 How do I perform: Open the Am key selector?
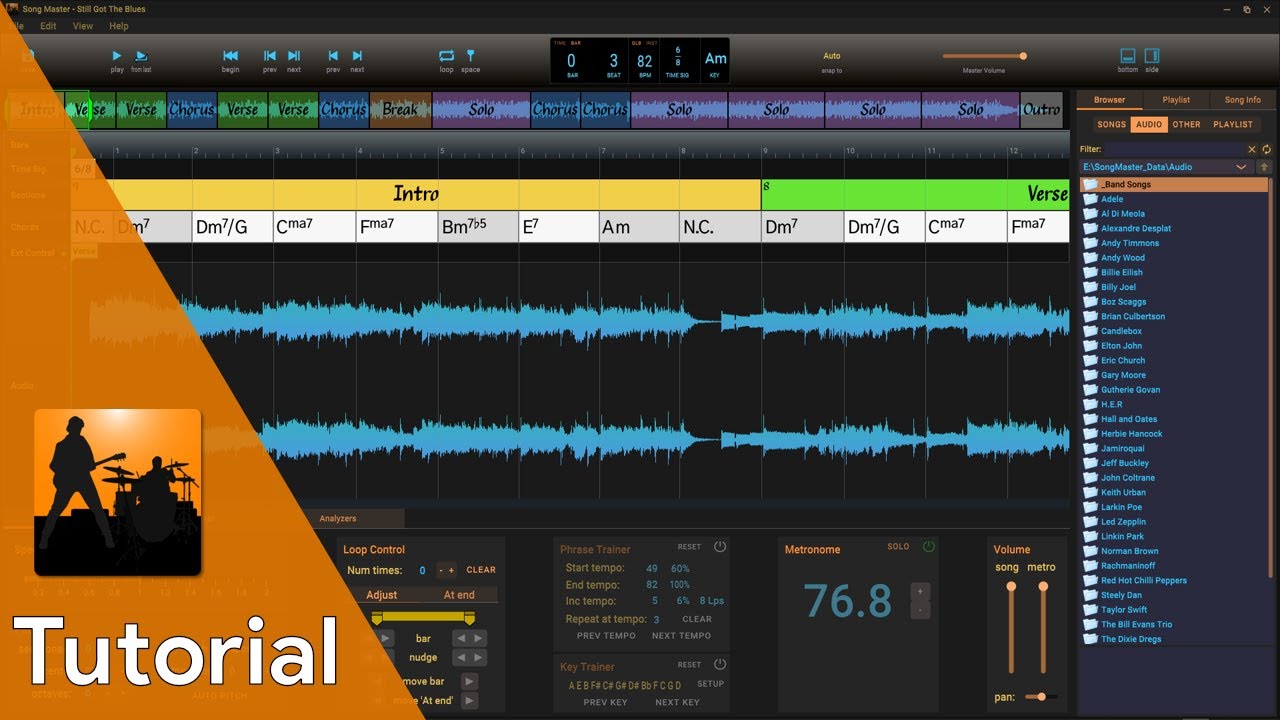tap(716, 58)
